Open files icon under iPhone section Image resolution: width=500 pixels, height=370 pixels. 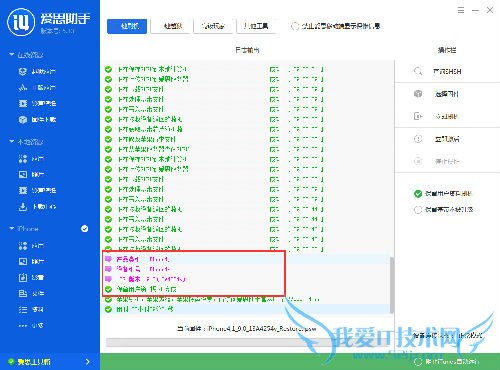[23, 293]
